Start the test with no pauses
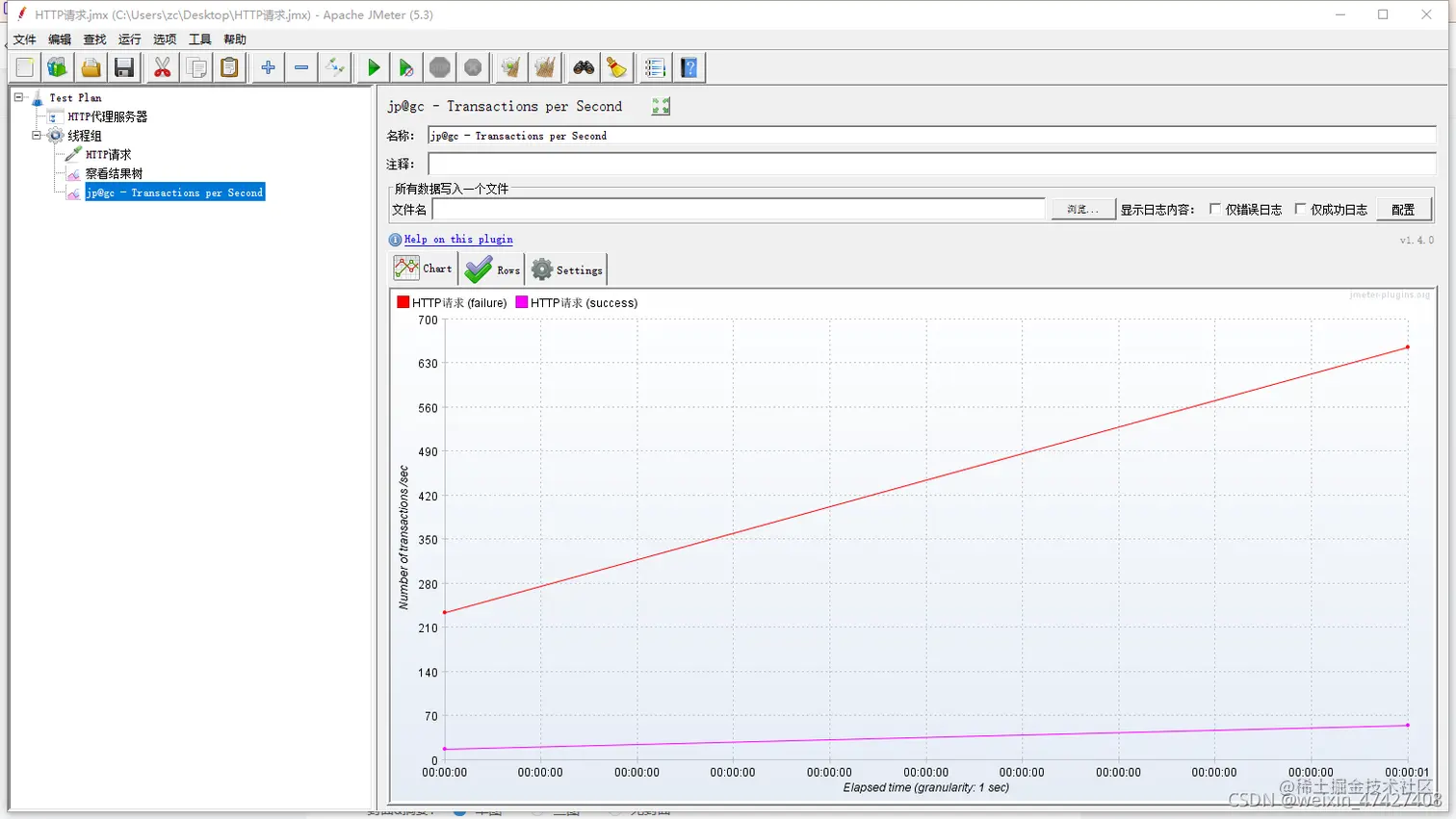 tap(406, 67)
